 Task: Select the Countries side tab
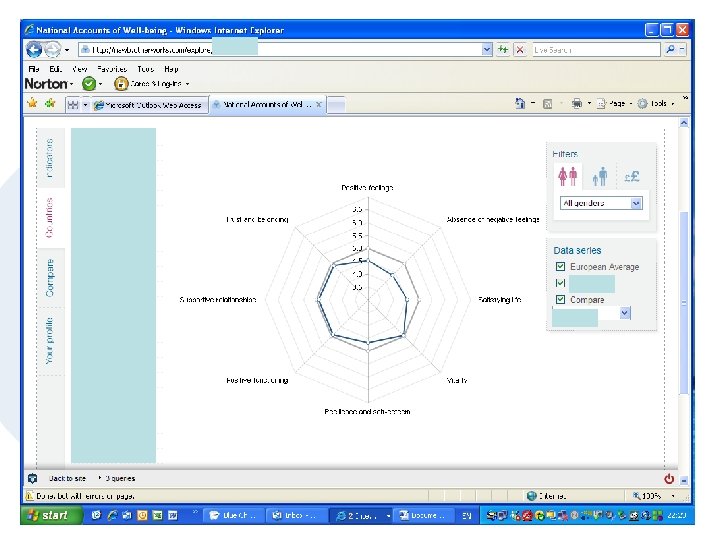click(50, 218)
